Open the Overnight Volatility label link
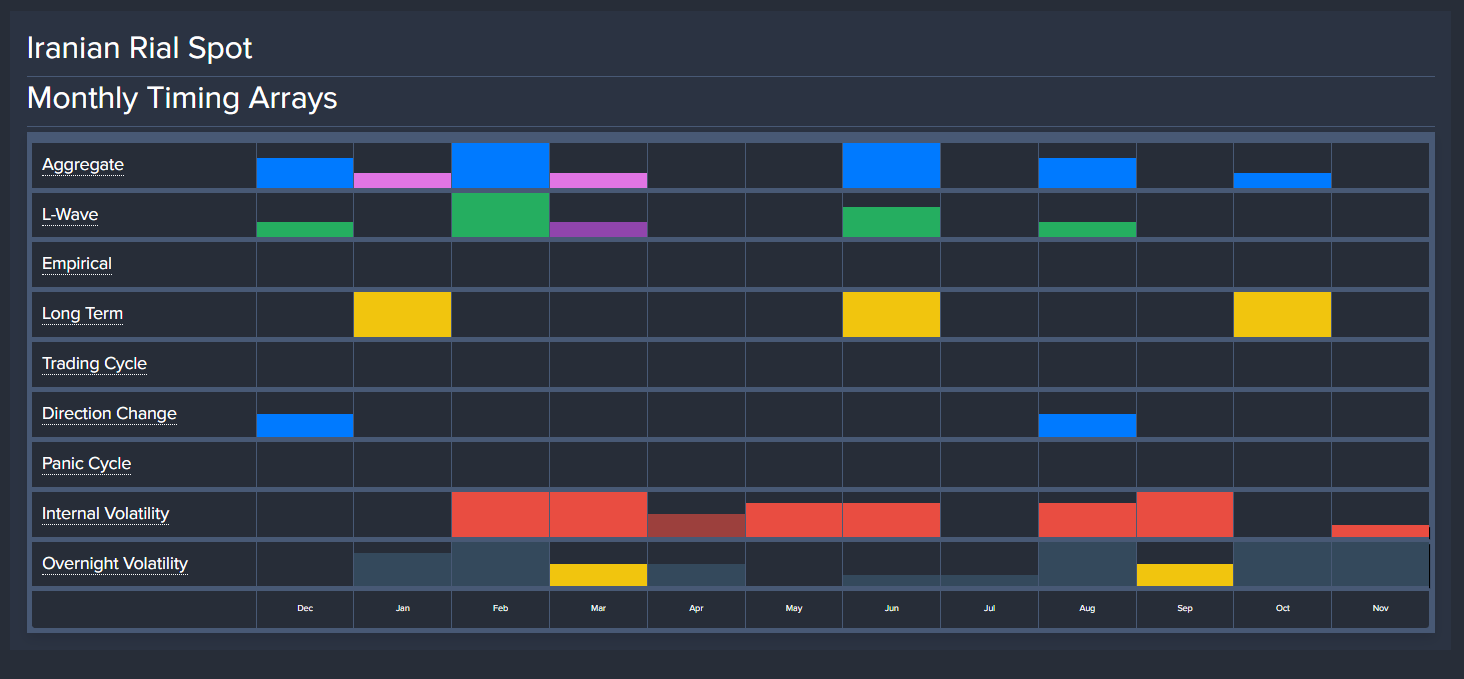 115,564
